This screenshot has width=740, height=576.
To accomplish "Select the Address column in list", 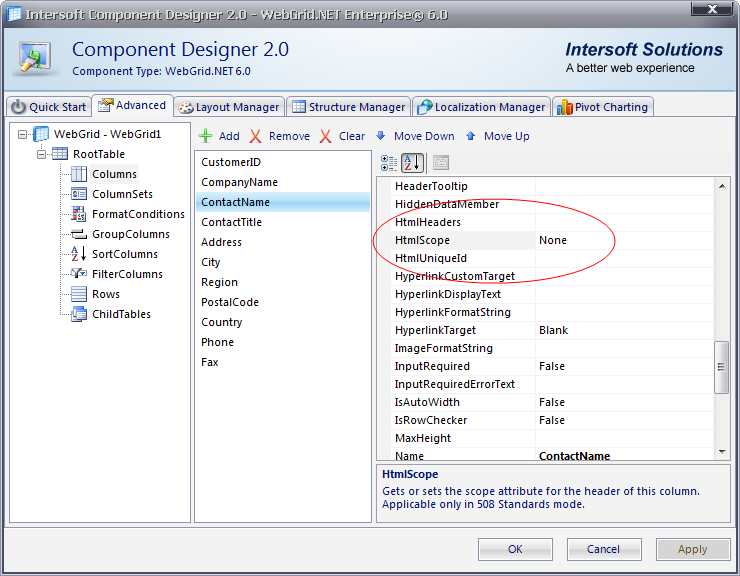I will click(283, 242).
